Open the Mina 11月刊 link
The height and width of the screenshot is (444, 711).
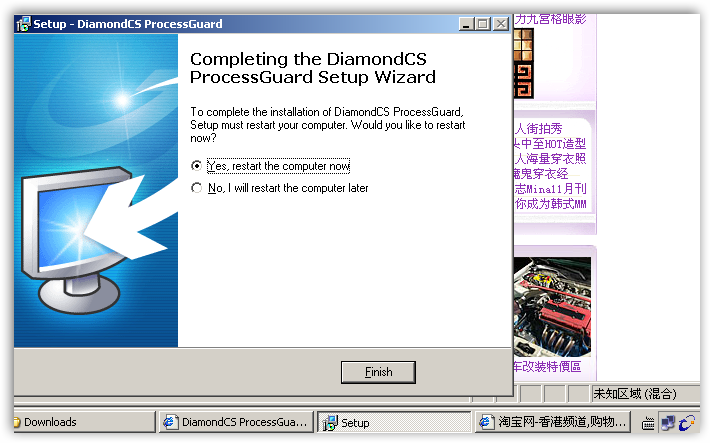pyautogui.click(x=550, y=189)
